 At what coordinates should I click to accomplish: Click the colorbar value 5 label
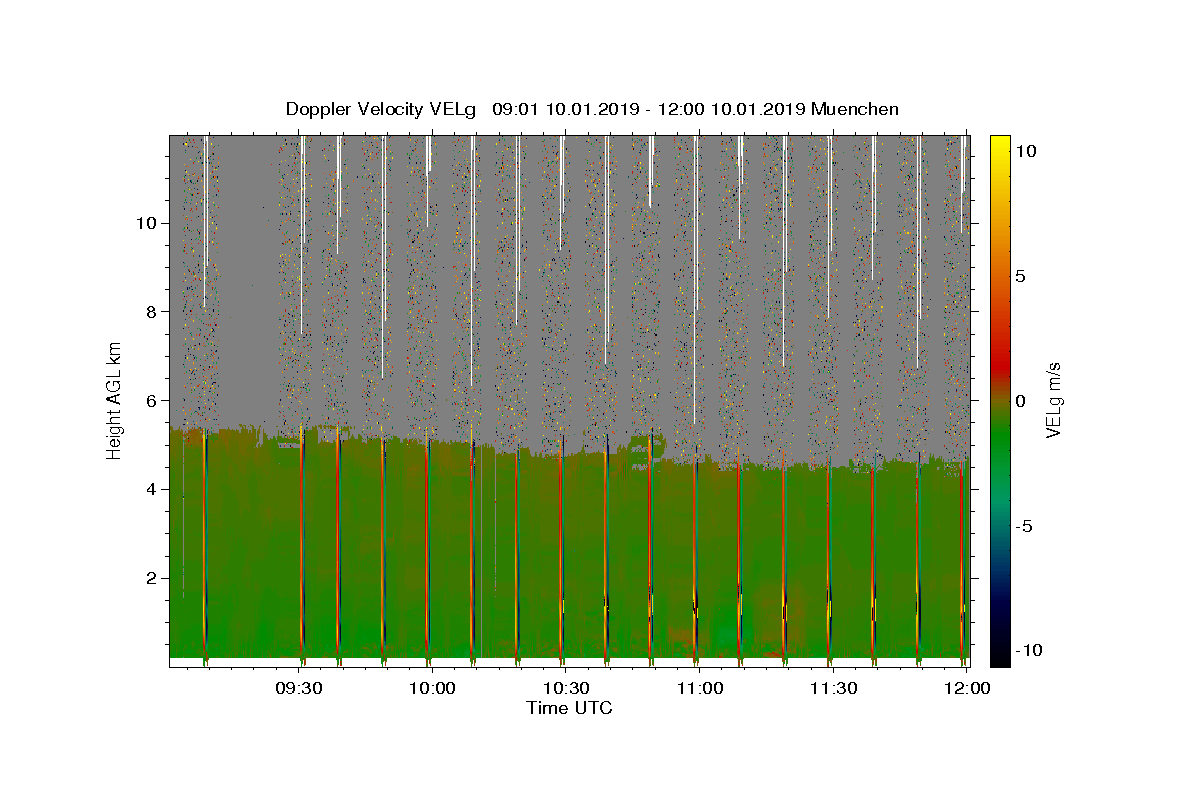coord(1021,275)
